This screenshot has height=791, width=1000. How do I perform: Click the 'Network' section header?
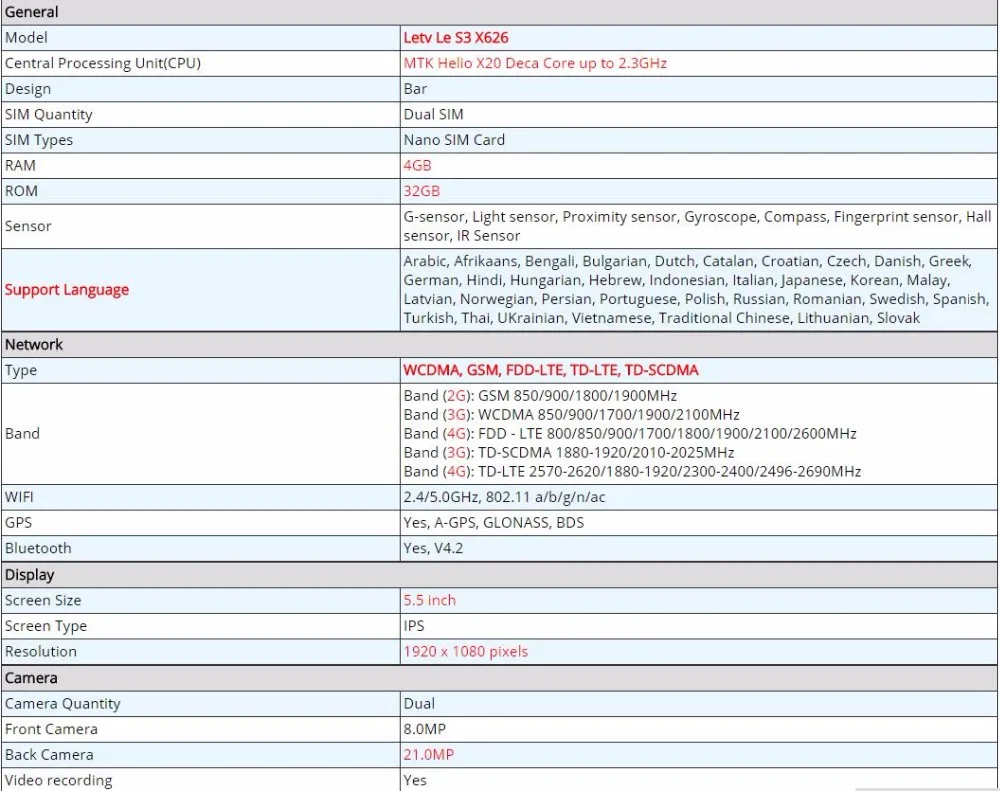pos(34,344)
